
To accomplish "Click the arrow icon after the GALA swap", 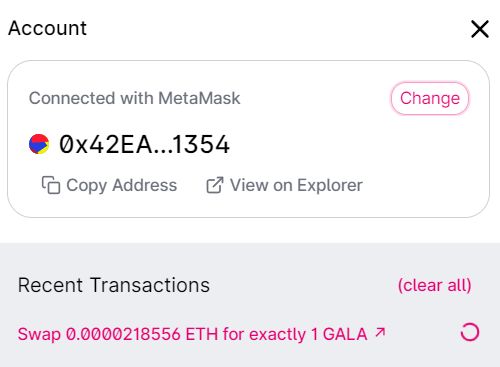I will (380, 332).
